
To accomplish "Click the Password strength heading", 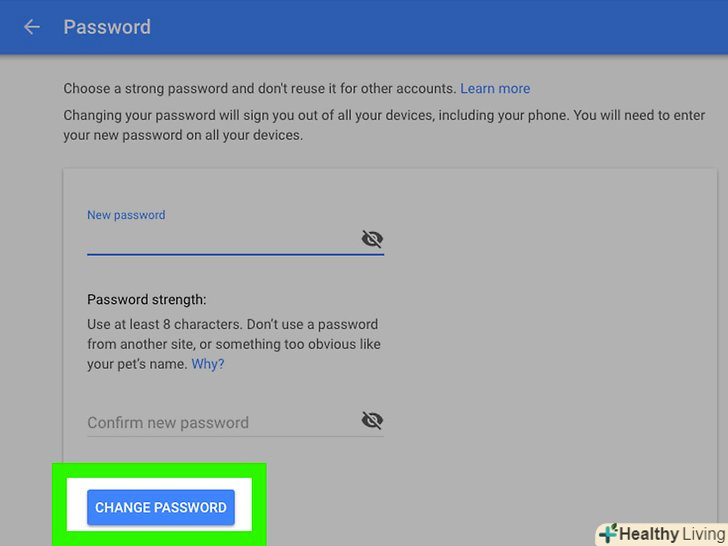I will (x=146, y=299).
